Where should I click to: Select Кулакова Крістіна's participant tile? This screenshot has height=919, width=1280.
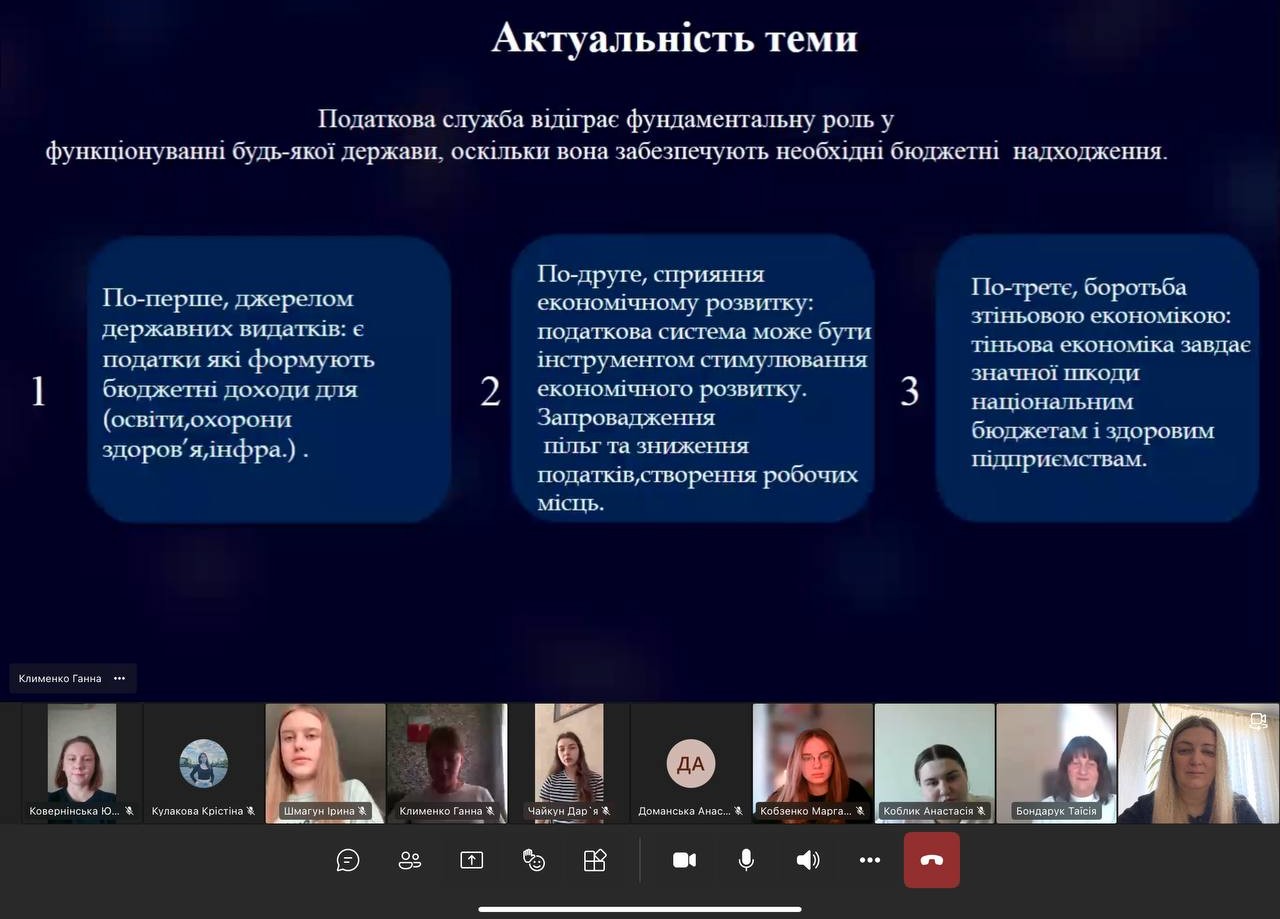point(203,764)
